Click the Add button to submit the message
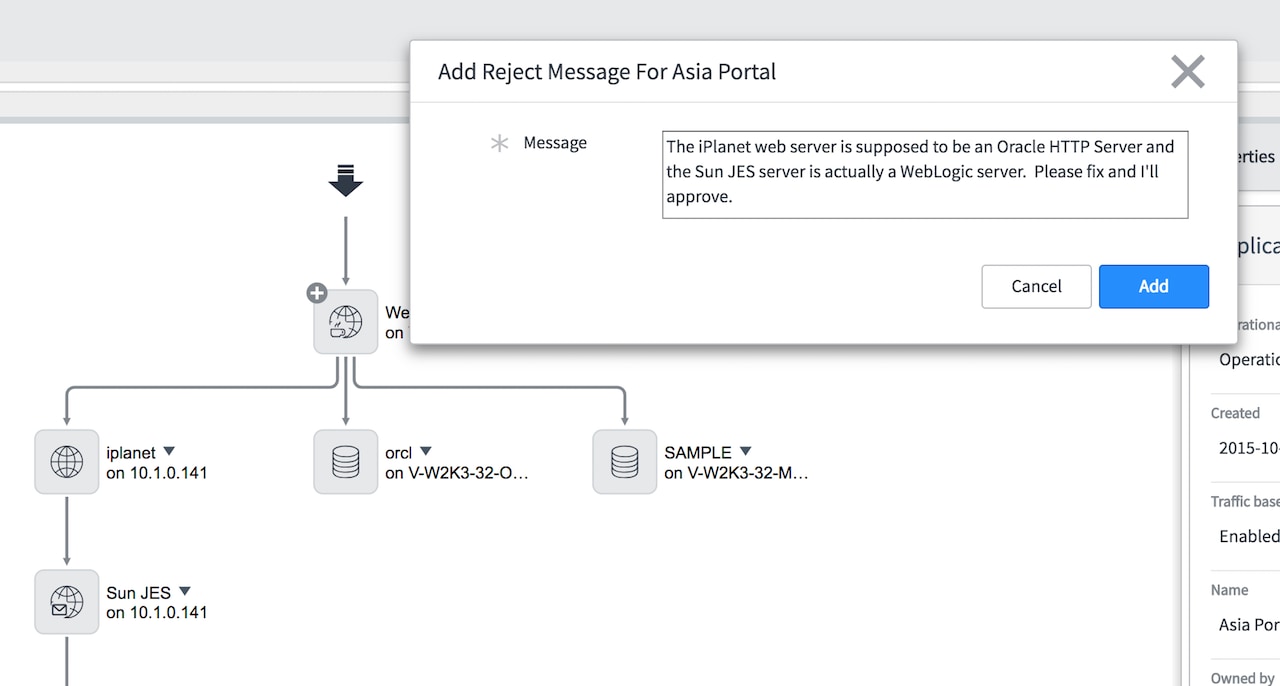Viewport: 1280px width, 686px height. (x=1153, y=286)
